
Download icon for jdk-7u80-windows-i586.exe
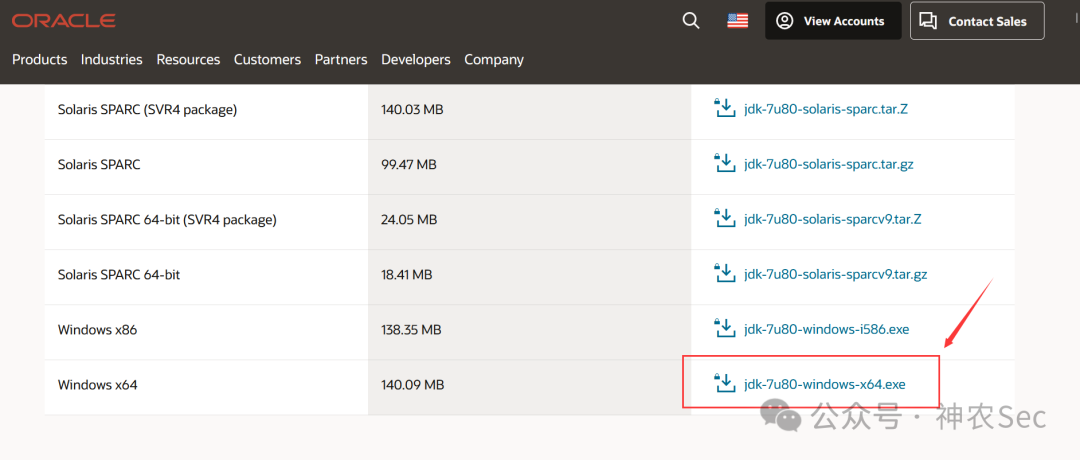724,328
